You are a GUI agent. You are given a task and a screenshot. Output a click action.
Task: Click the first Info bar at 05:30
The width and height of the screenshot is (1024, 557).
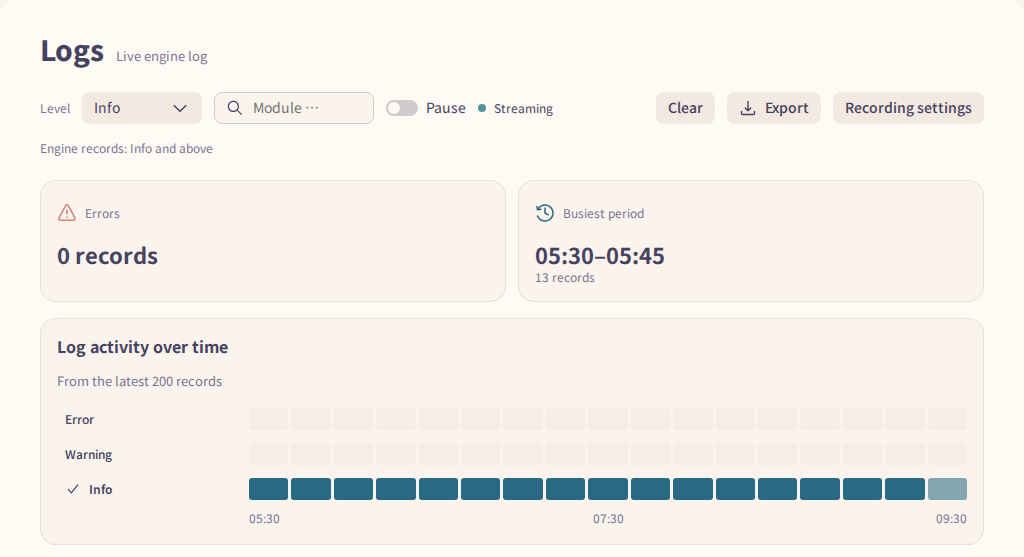pos(268,489)
